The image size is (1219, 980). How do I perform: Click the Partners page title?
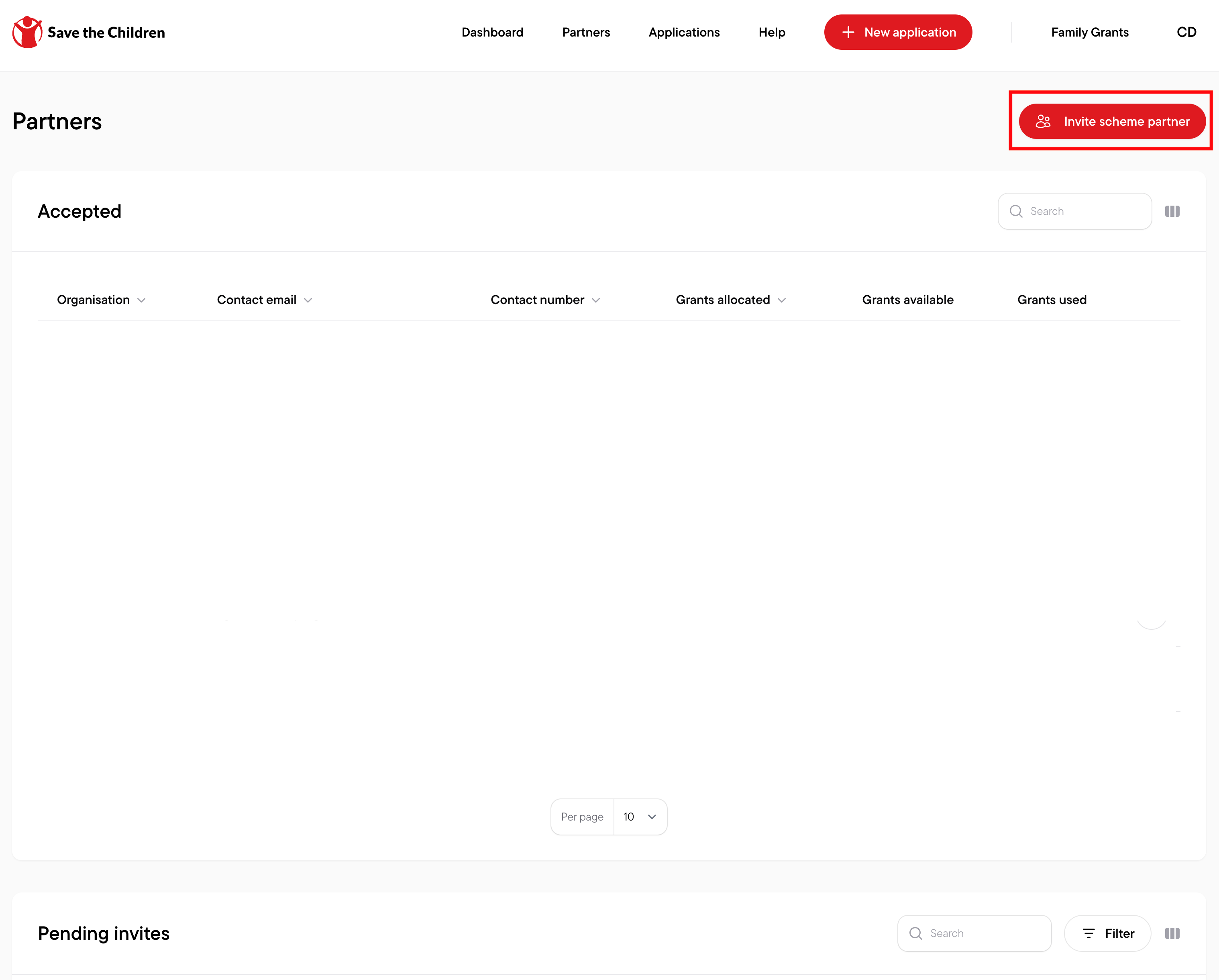(x=57, y=121)
